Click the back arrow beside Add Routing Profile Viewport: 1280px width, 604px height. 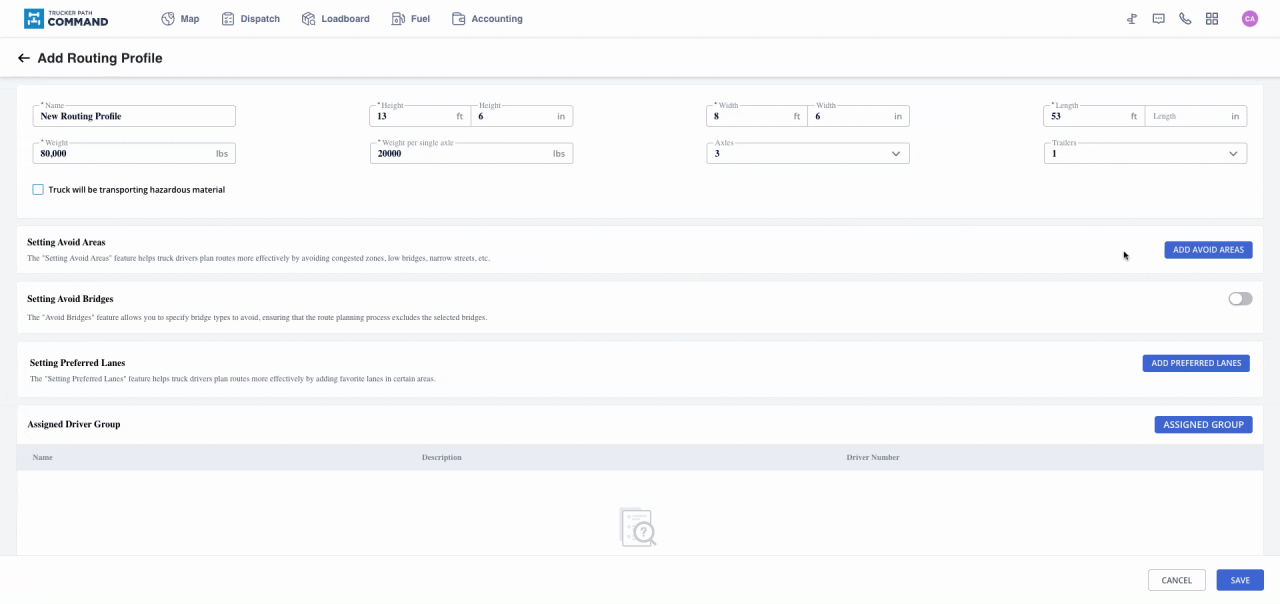(24, 59)
